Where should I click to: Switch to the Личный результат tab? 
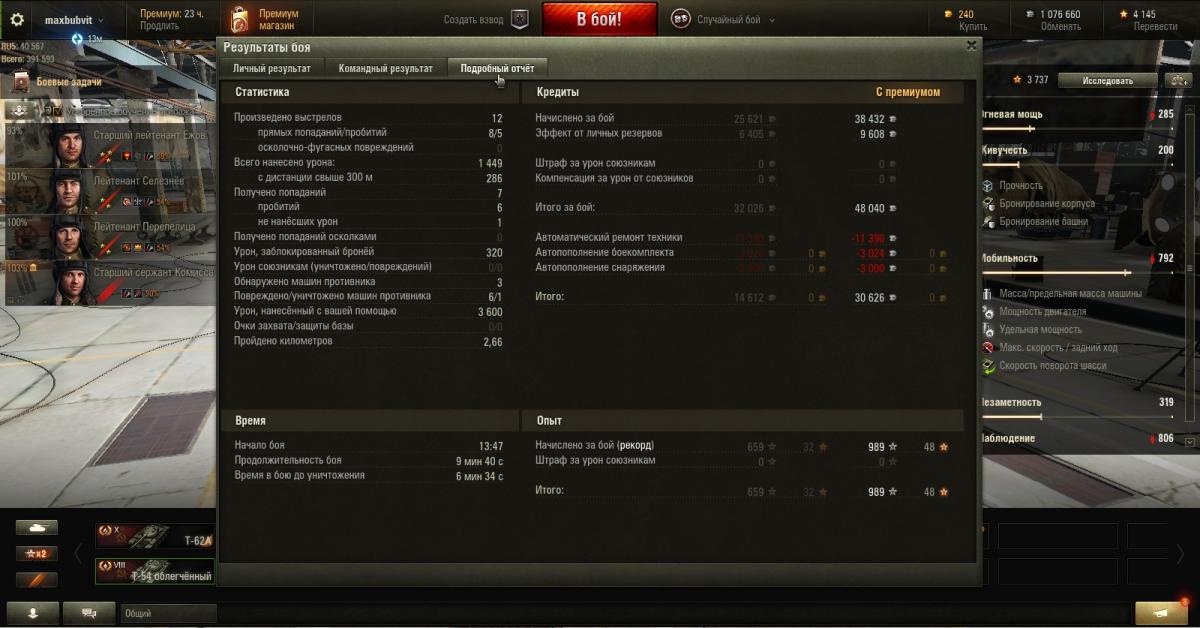tap(272, 68)
